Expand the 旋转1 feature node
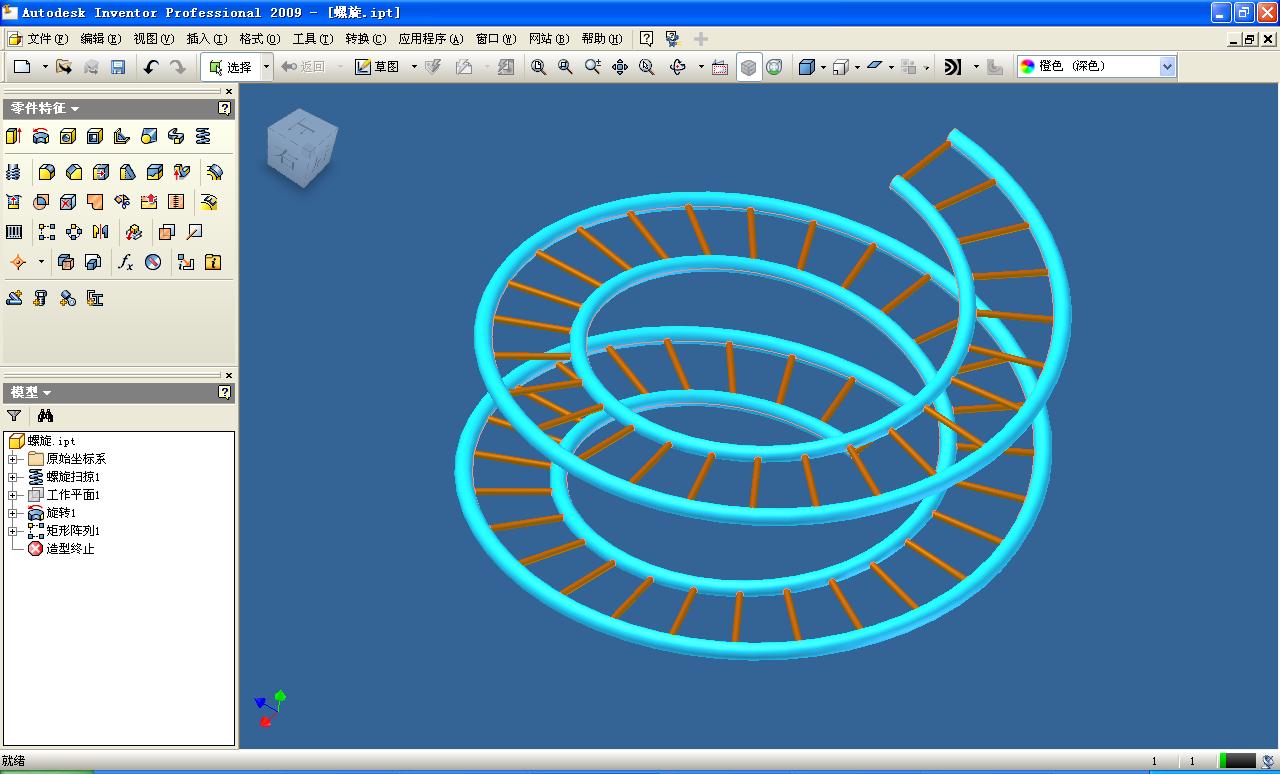Screen dimensions: 1280x774 [x=13, y=513]
